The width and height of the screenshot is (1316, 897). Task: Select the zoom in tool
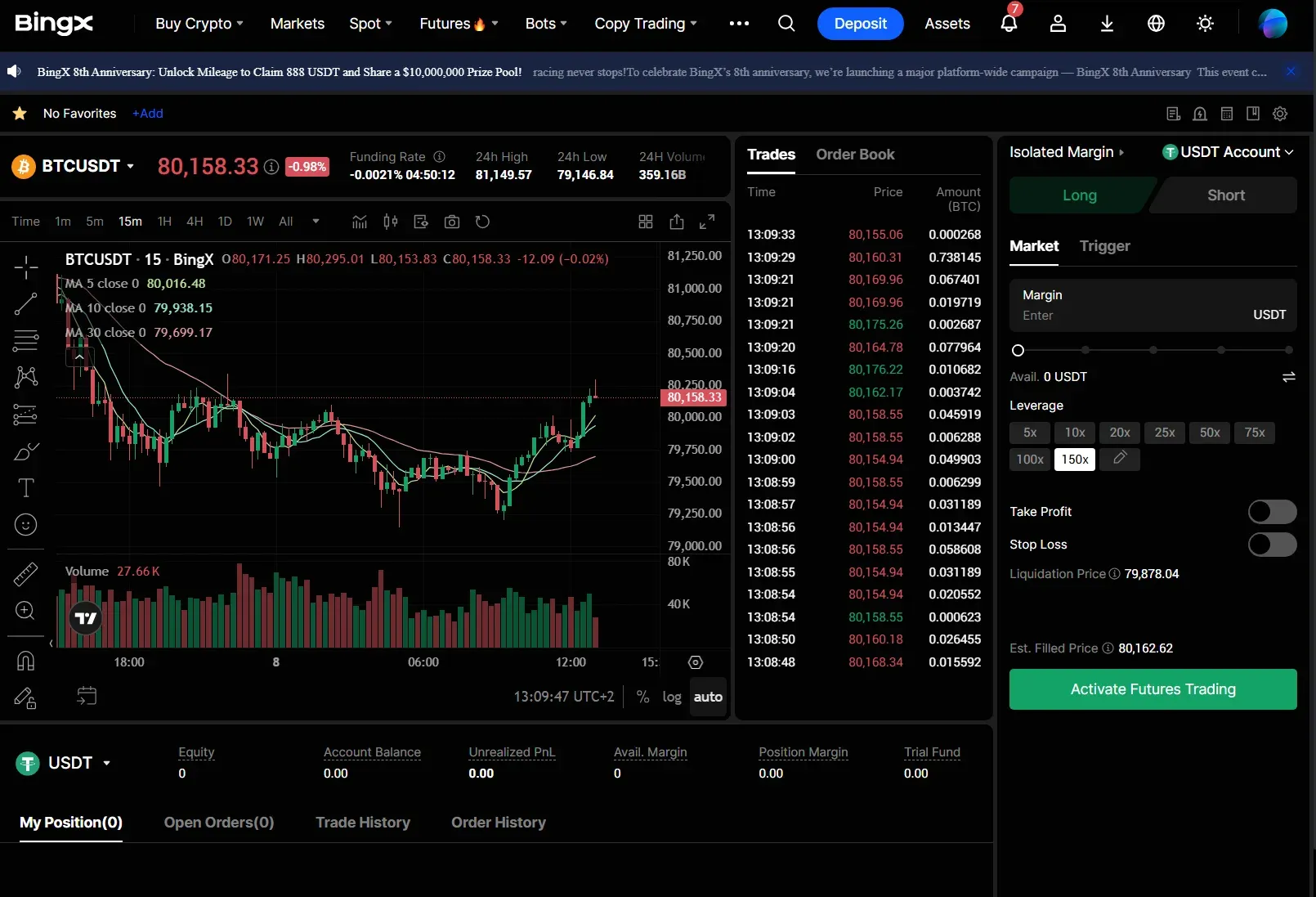pyautogui.click(x=25, y=611)
